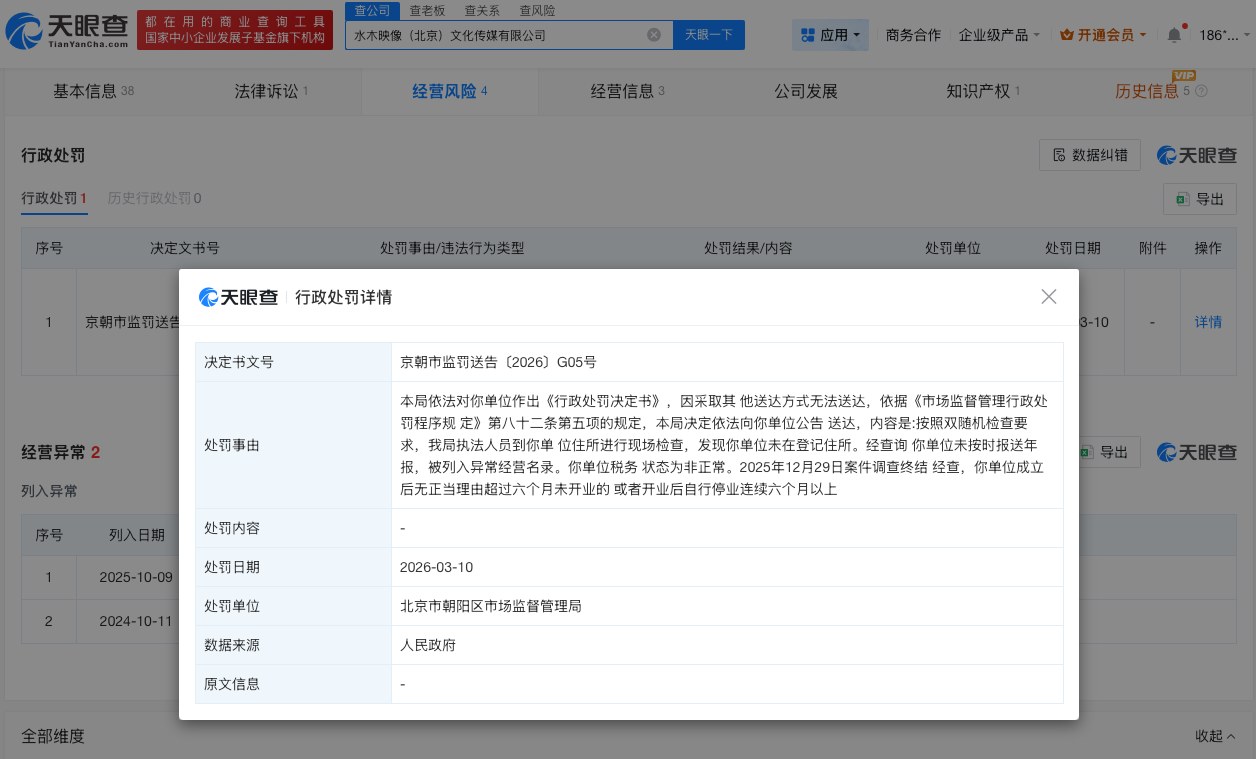The width and height of the screenshot is (1256, 759).
Task: Click the Excel export icon beside 导出
Action: [x=1182, y=199]
